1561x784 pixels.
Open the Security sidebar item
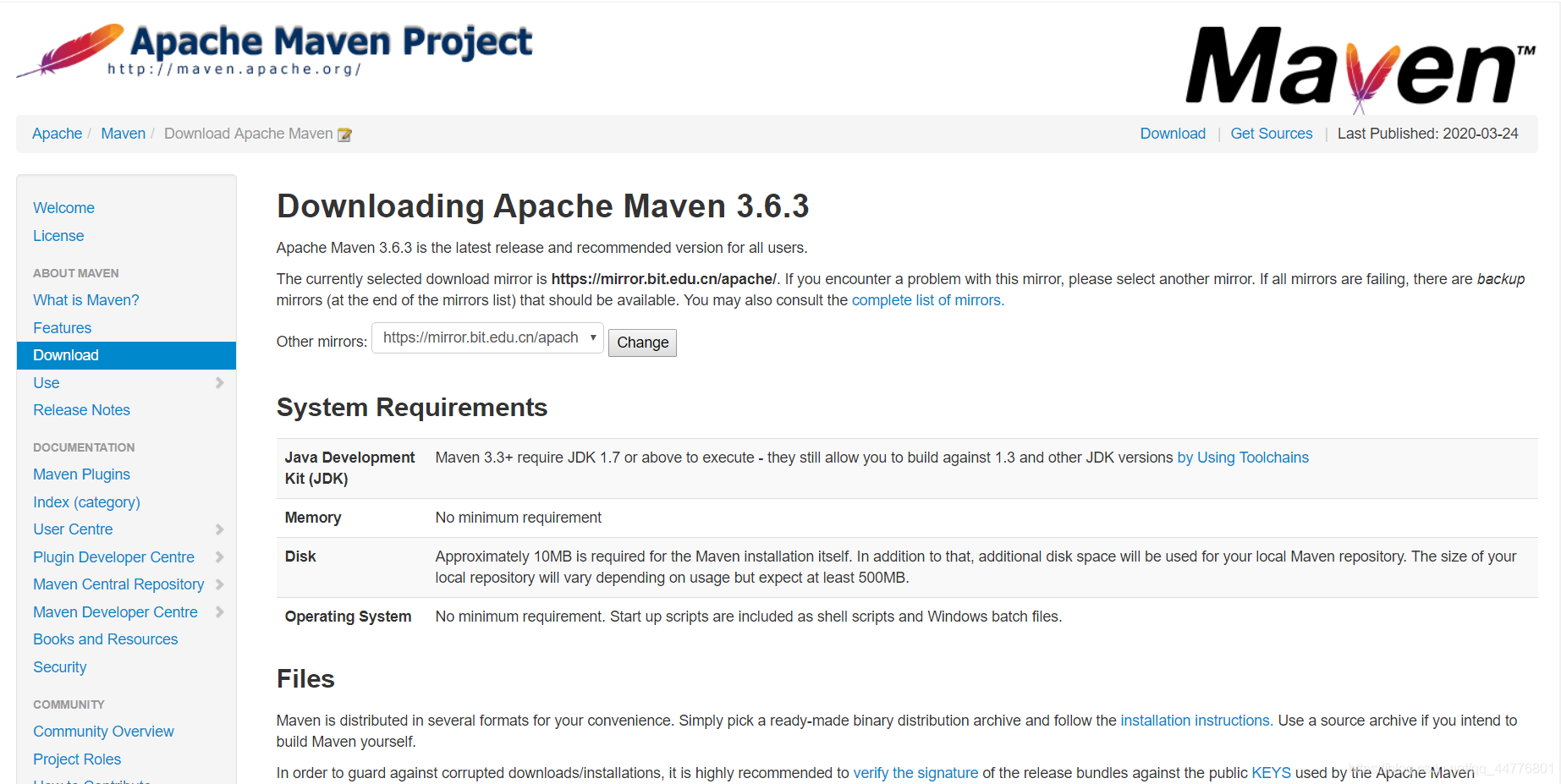coord(60,667)
